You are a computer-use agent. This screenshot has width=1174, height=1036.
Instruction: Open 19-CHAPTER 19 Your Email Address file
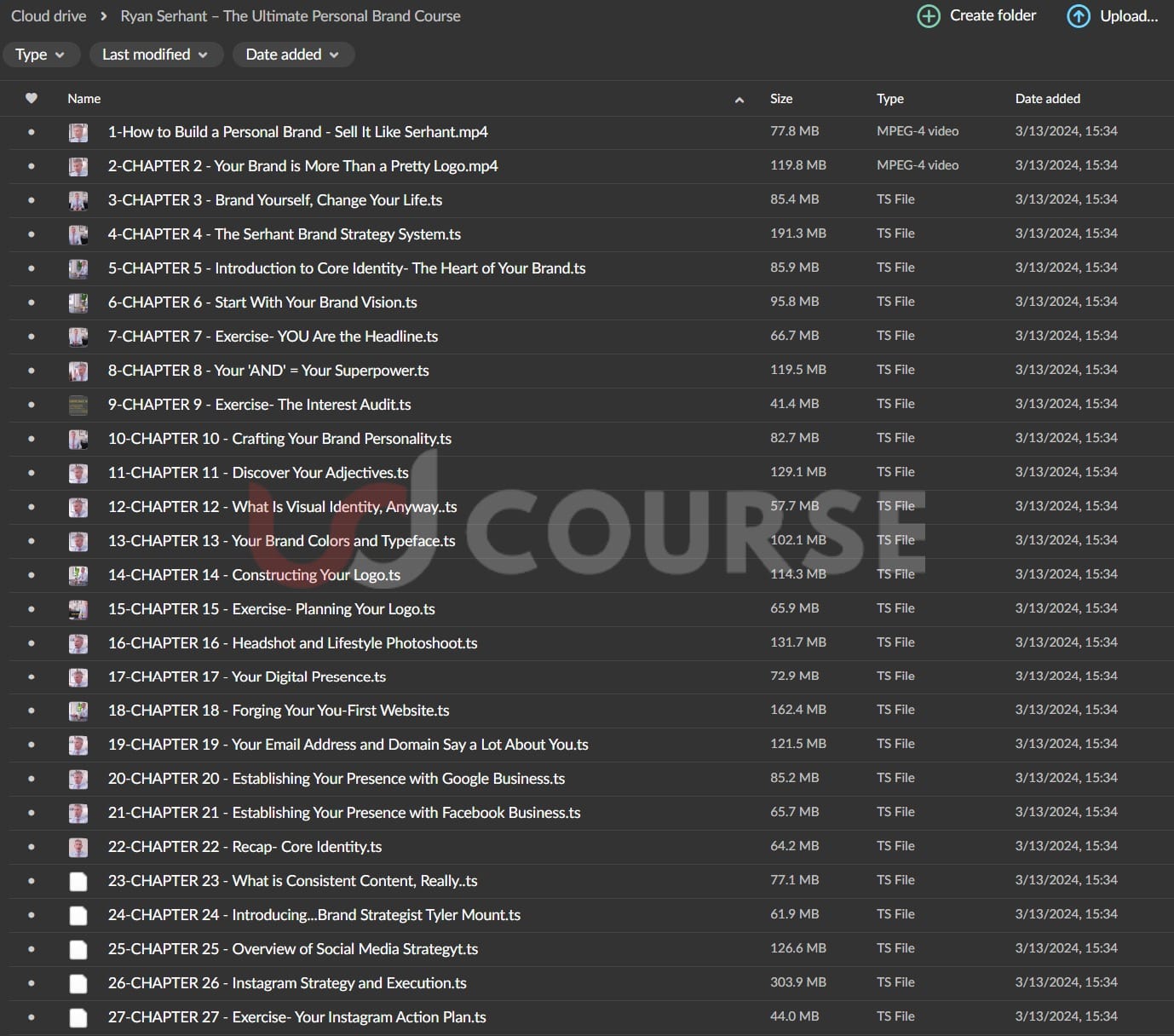348,745
